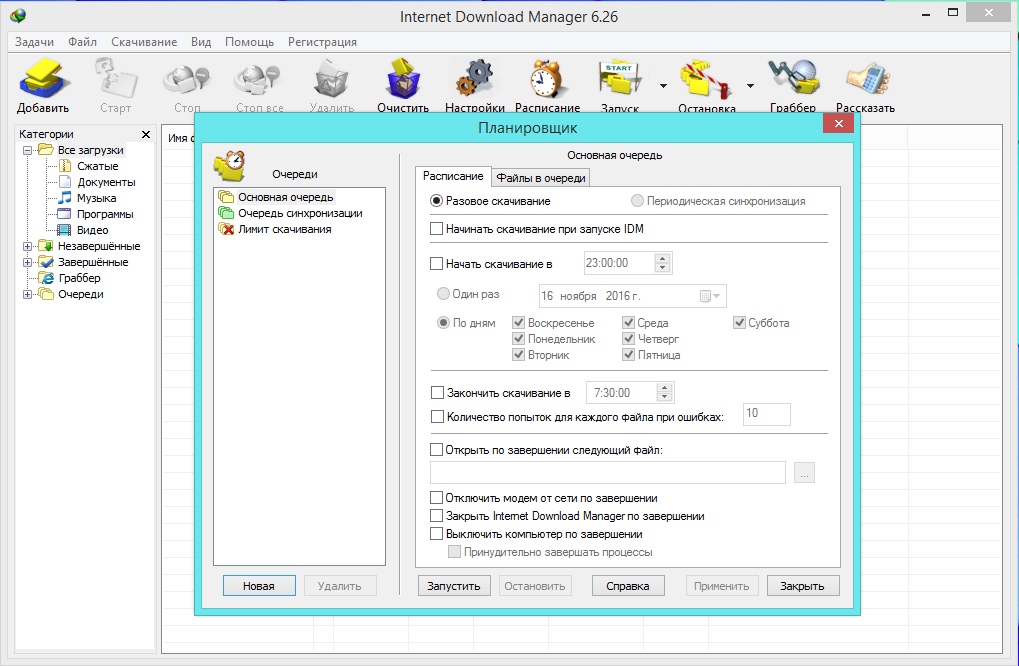Enable Начинать скачивание при запуске IDM
The height and width of the screenshot is (666, 1019).
coord(436,229)
